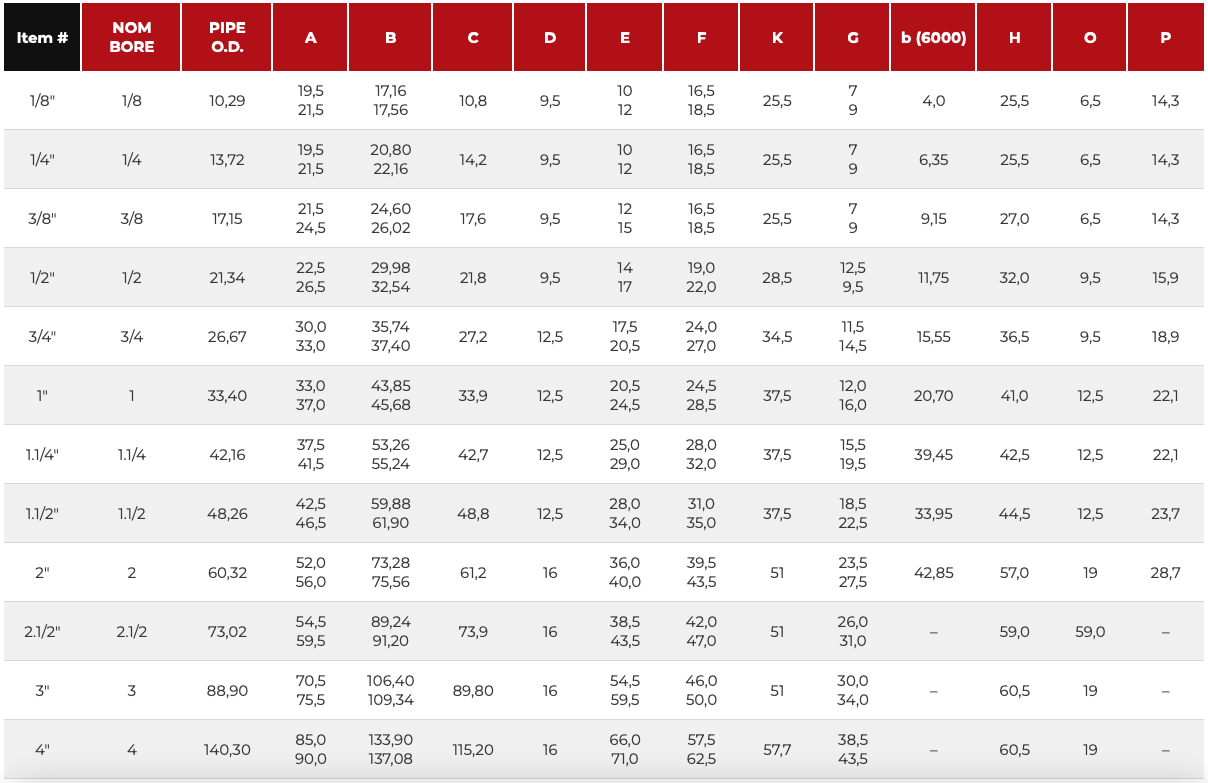Screen dimensions: 1208x783
Task: Select pipe O.D. value 60,32
Action: [x=227, y=573]
